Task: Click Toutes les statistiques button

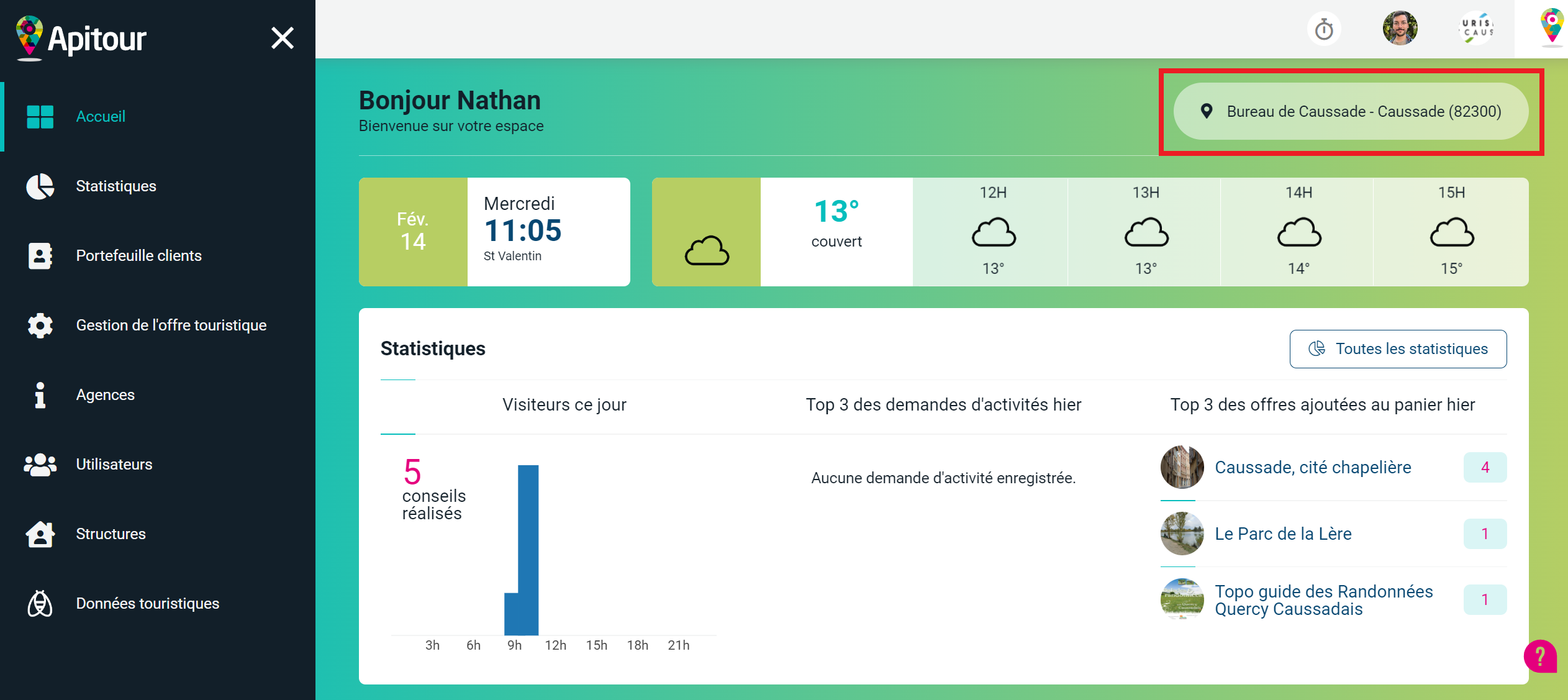Action: point(1398,349)
